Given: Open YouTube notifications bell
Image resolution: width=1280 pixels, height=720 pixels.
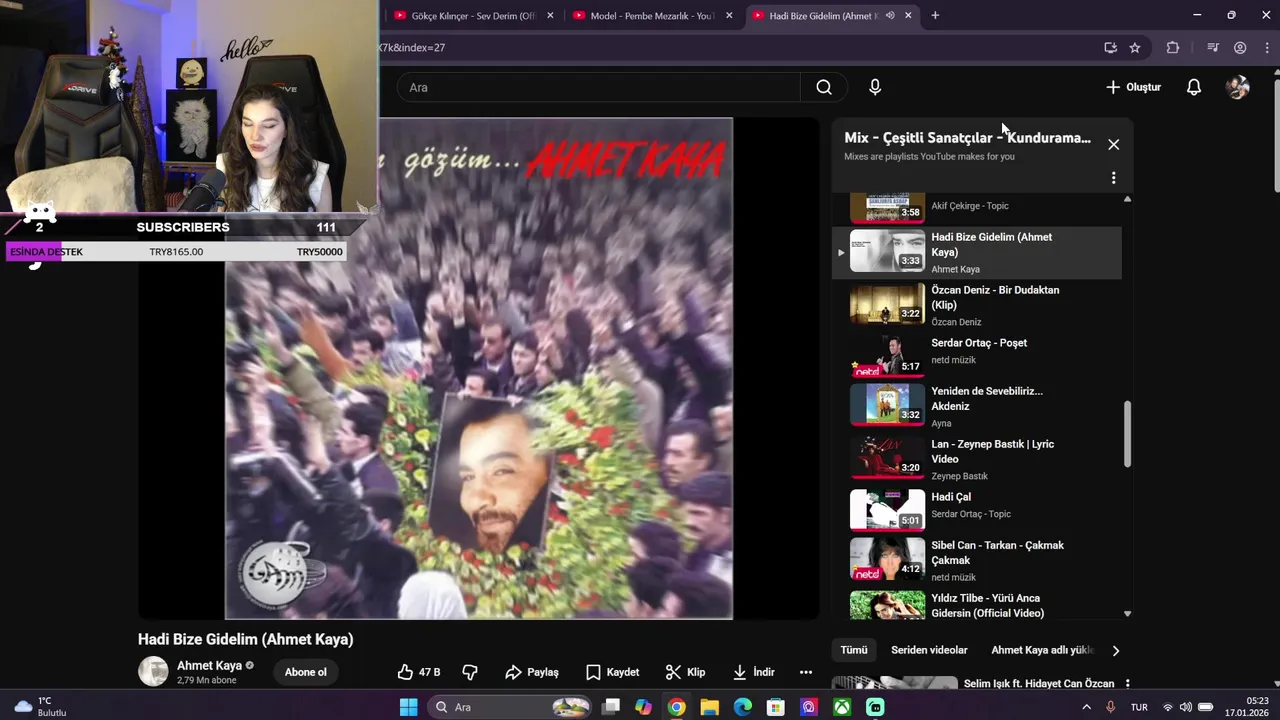Looking at the screenshot, I should 1194,87.
